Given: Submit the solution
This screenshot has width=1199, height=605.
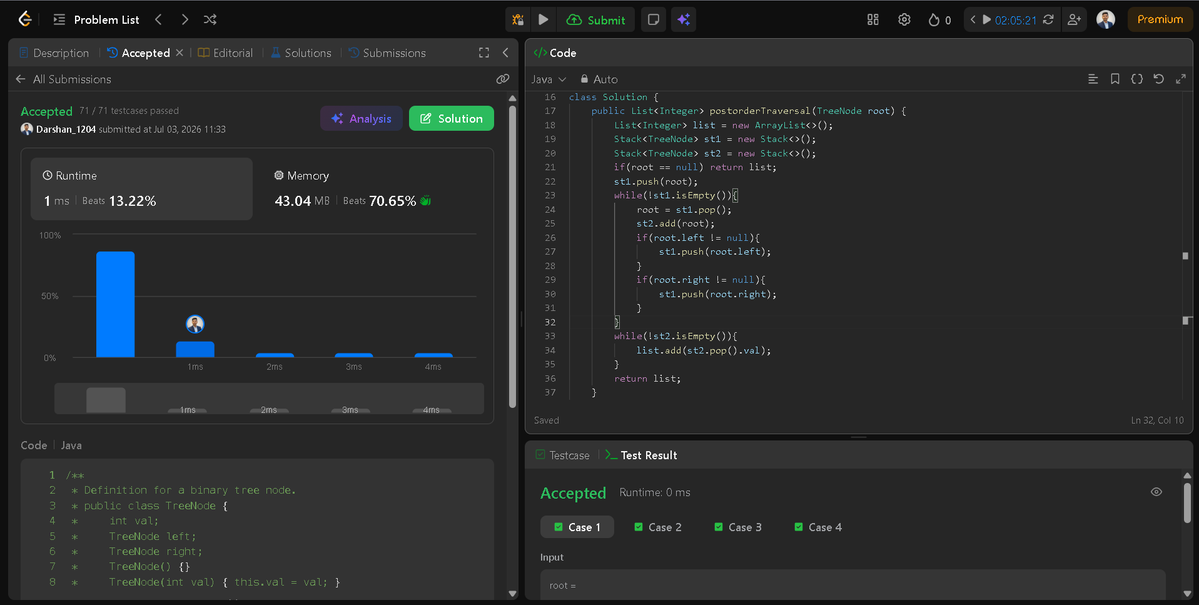Looking at the screenshot, I should pyautogui.click(x=596, y=20).
